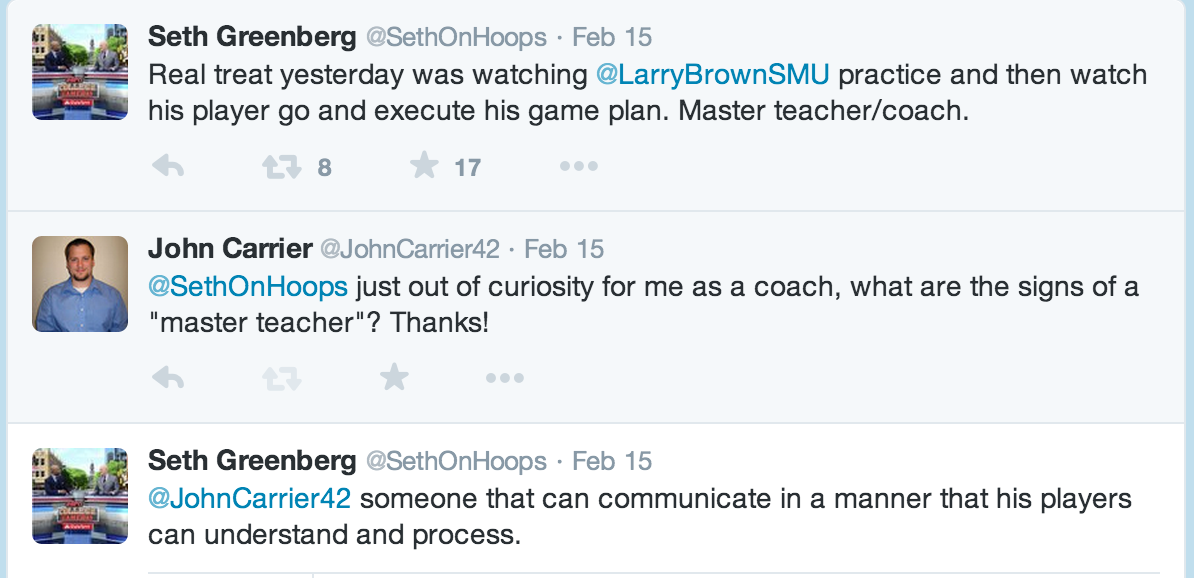Open the @JohnCarrier42 mention in reply
The width and height of the screenshot is (1194, 578).
249,498
